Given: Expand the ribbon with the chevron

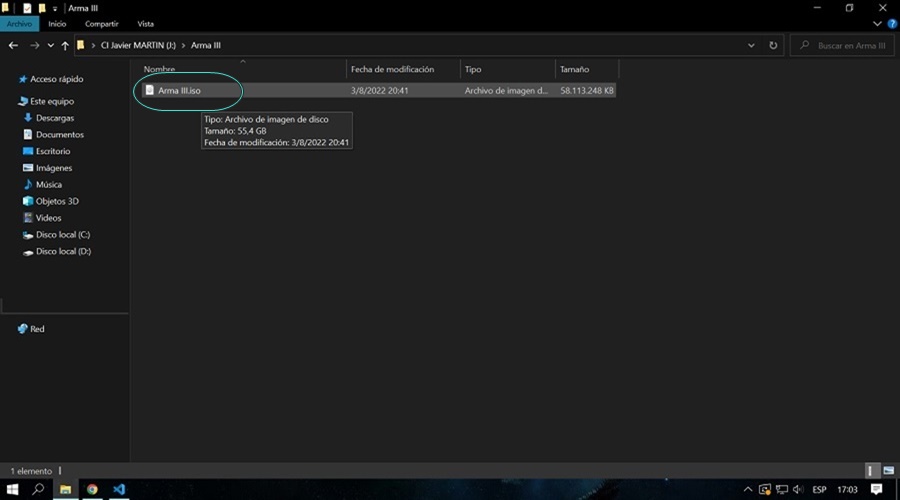Looking at the screenshot, I should pyautogui.click(x=877, y=24).
